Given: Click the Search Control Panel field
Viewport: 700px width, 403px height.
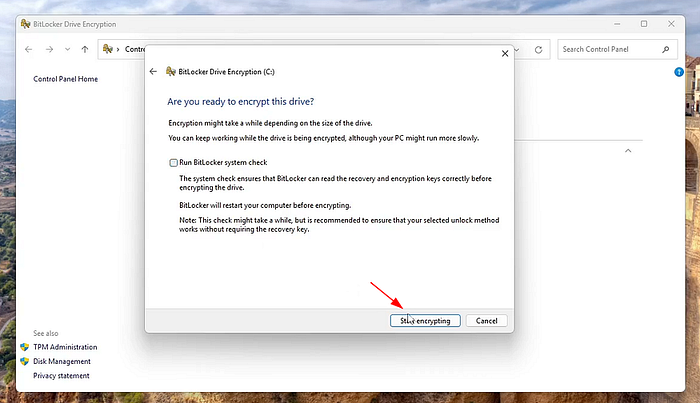Looking at the screenshot, I should point(617,49).
